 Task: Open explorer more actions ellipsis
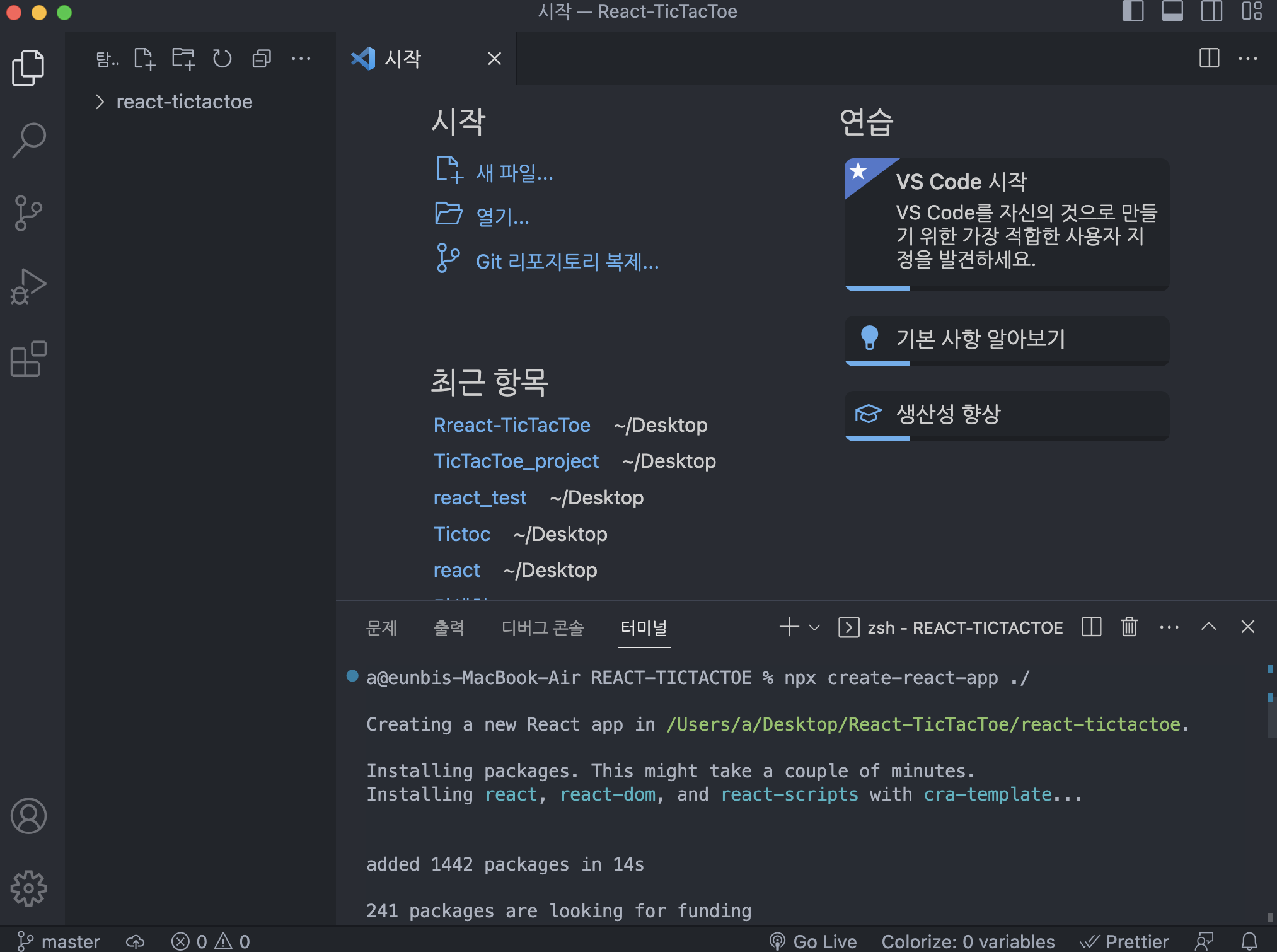click(301, 59)
